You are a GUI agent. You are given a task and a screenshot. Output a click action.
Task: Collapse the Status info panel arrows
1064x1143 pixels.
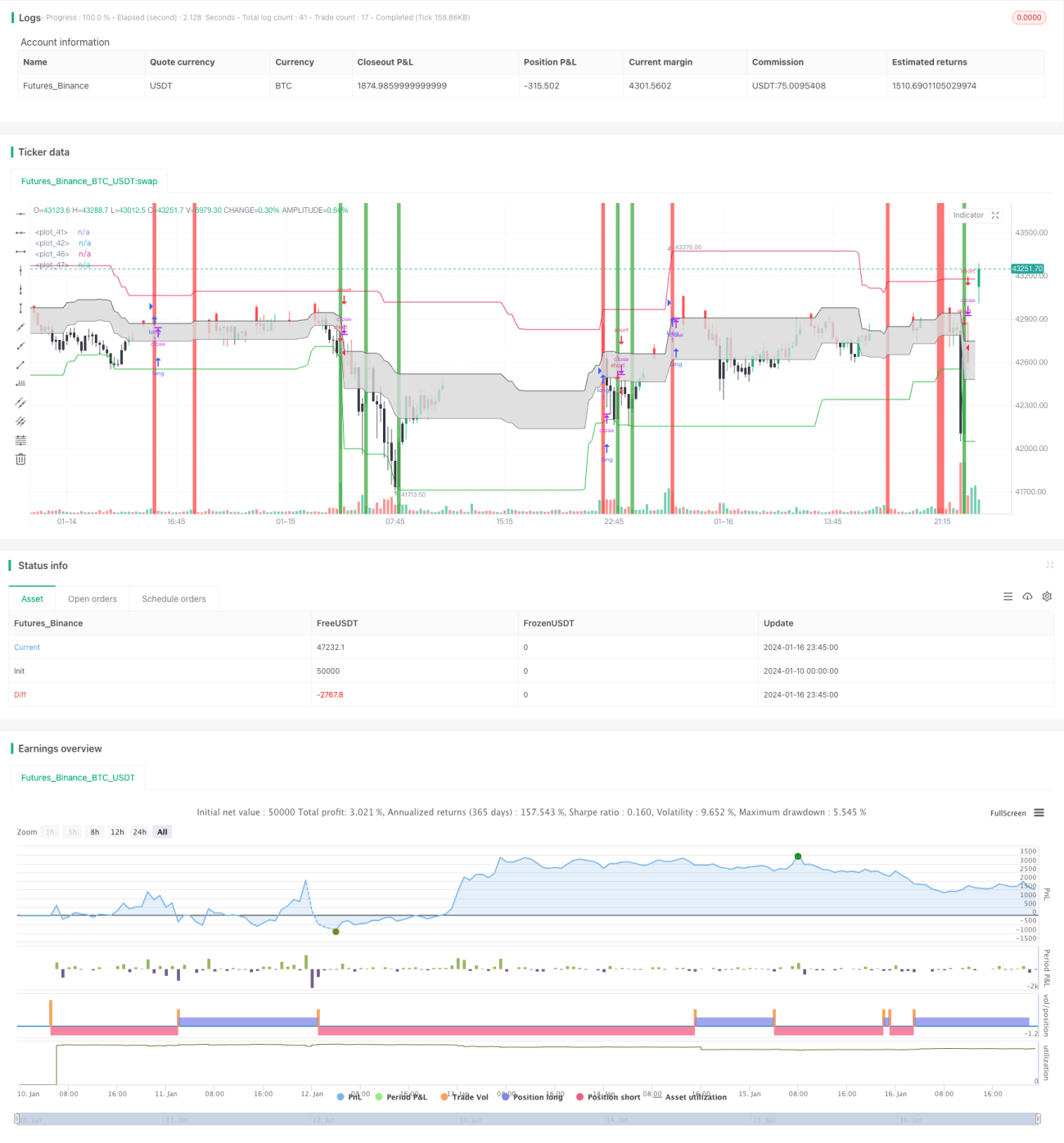click(x=1049, y=566)
